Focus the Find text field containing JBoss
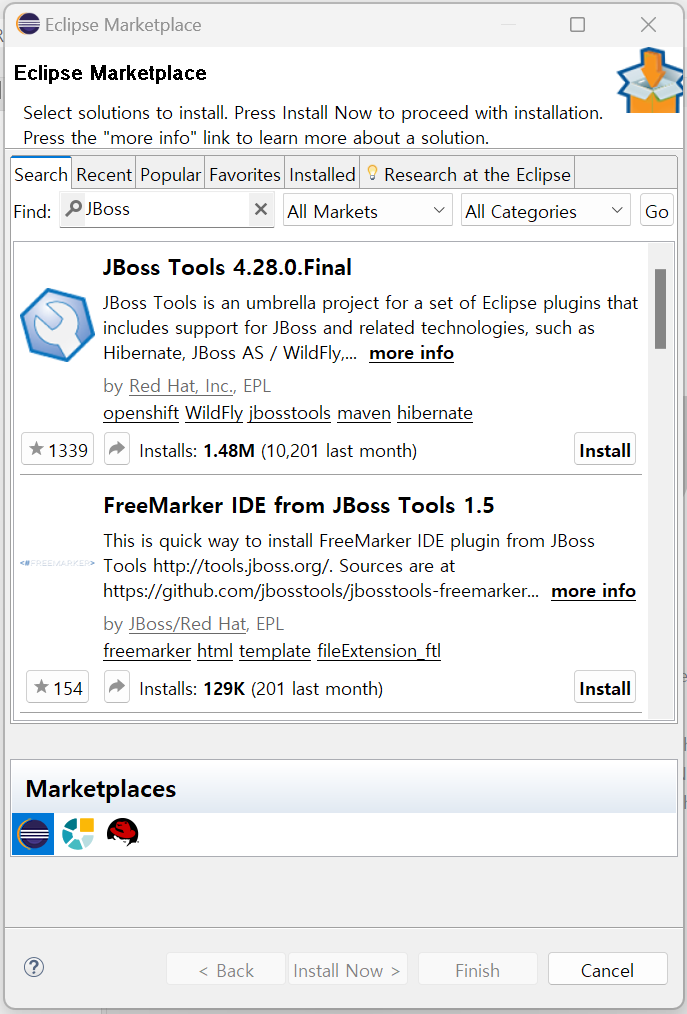 [x=167, y=210]
